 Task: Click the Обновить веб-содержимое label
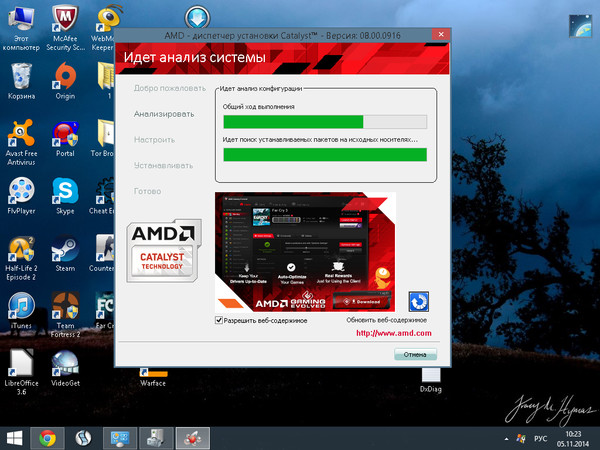[x=386, y=320]
